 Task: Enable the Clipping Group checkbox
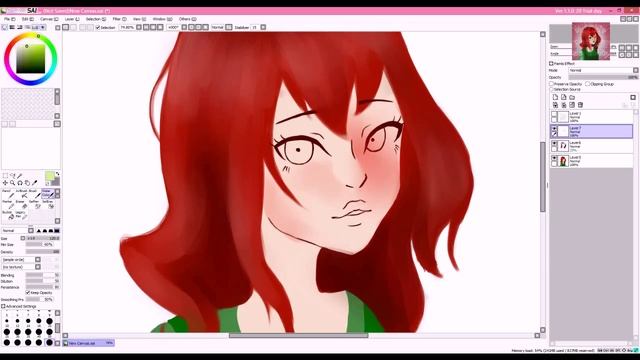click(x=588, y=84)
